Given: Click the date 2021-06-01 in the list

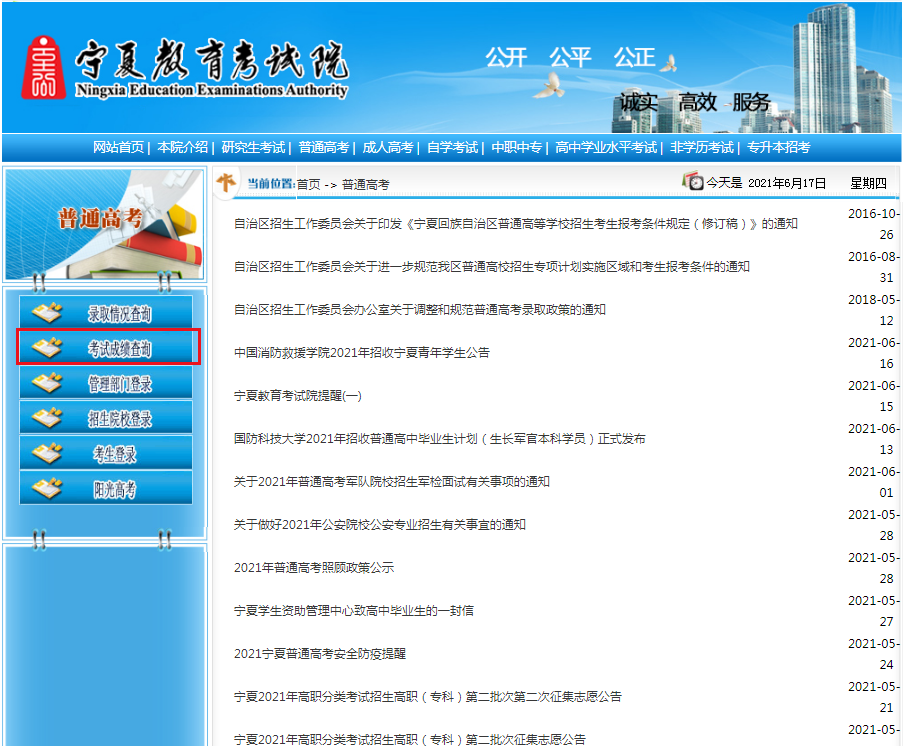Looking at the screenshot, I should (x=874, y=482).
